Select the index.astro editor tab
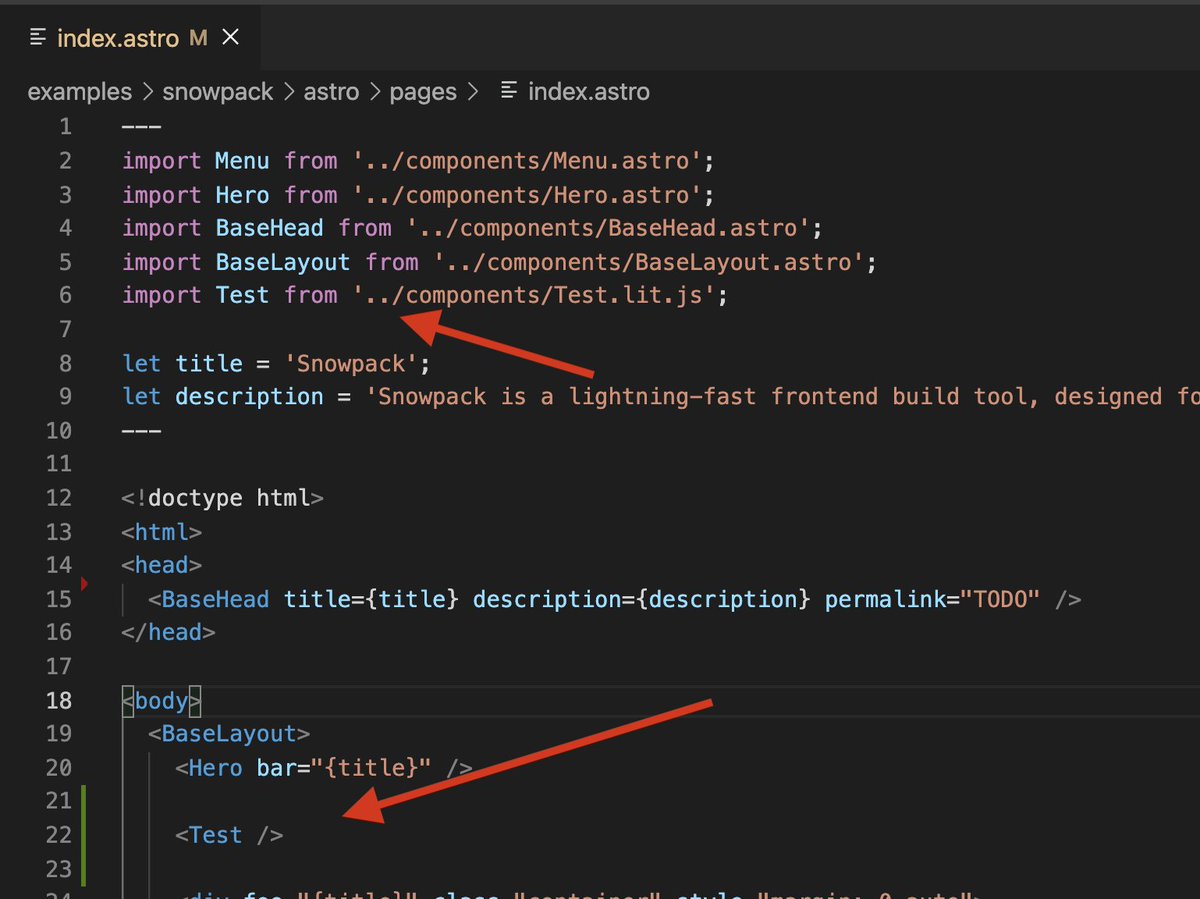This screenshot has height=899, width=1200. pos(120,35)
